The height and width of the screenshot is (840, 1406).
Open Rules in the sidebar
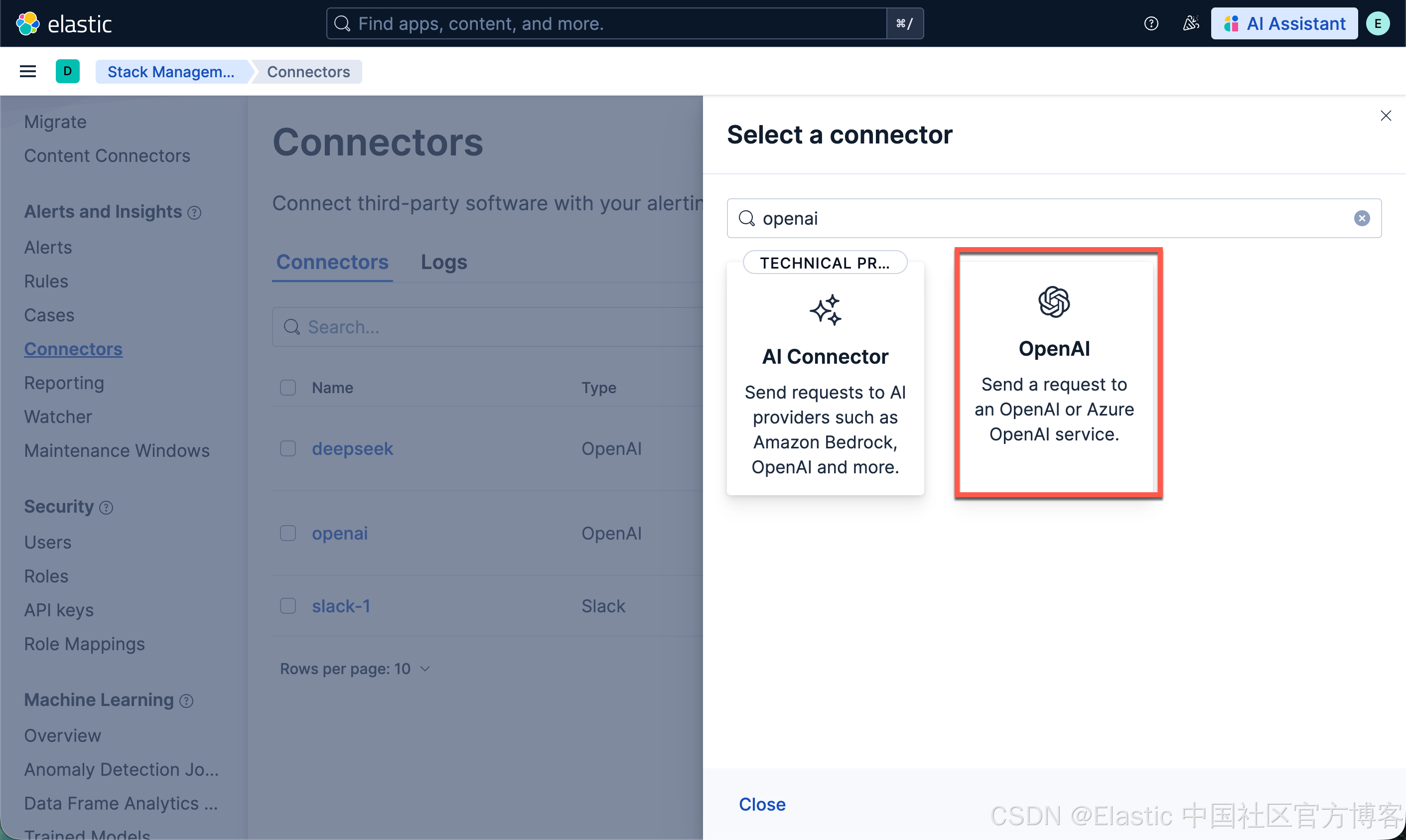46,281
